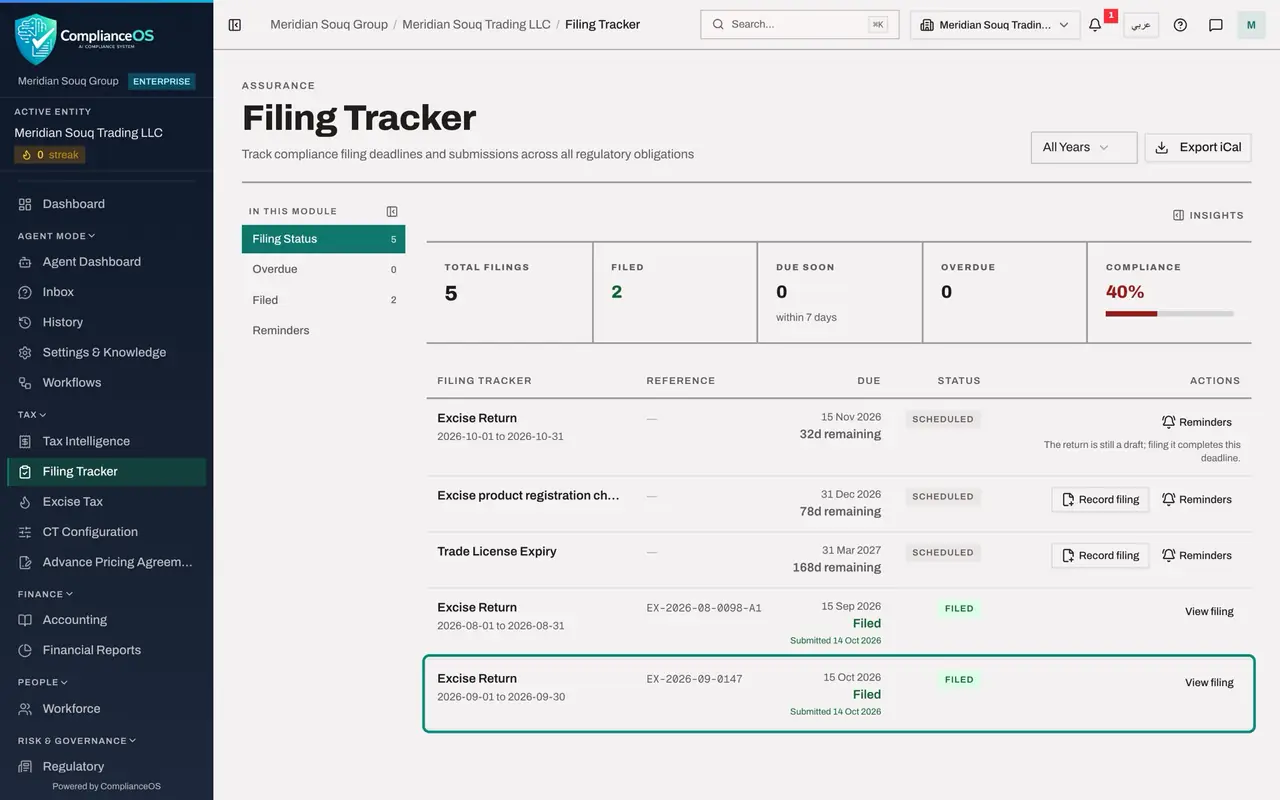Select the Reminders module tab

pos(323,330)
